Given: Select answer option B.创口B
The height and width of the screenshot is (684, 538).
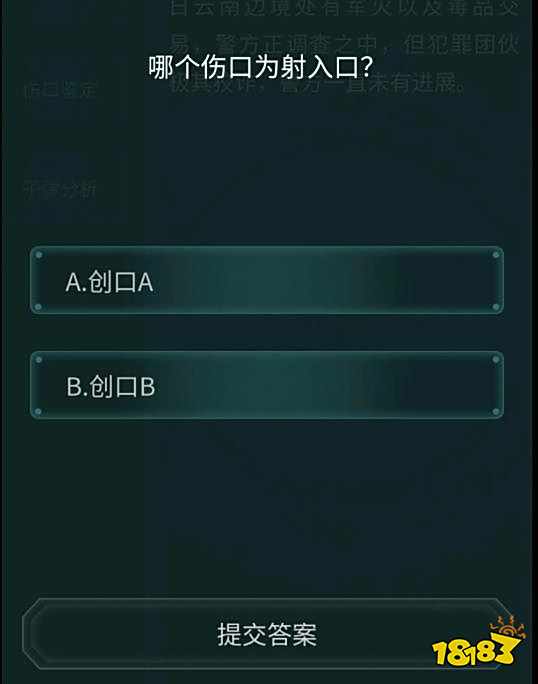Looking at the screenshot, I should [267, 385].
